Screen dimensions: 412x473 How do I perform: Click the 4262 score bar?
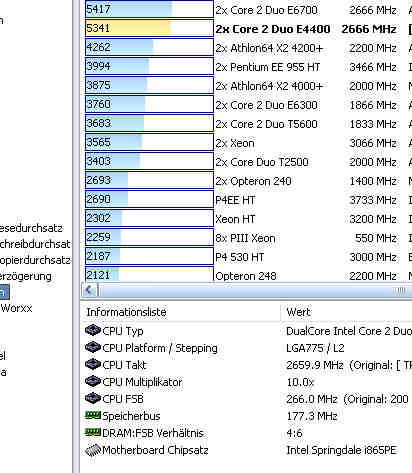149,47
